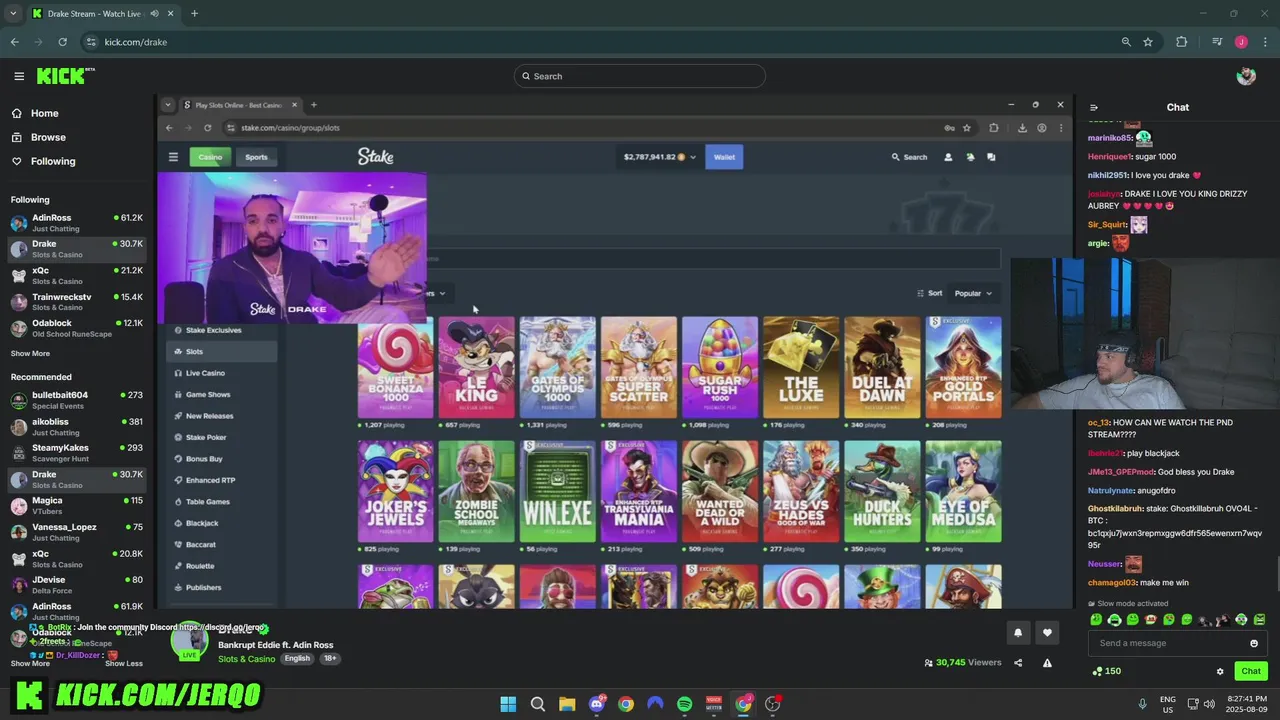Open the Zombie School Megaways thumbnail

(477, 491)
